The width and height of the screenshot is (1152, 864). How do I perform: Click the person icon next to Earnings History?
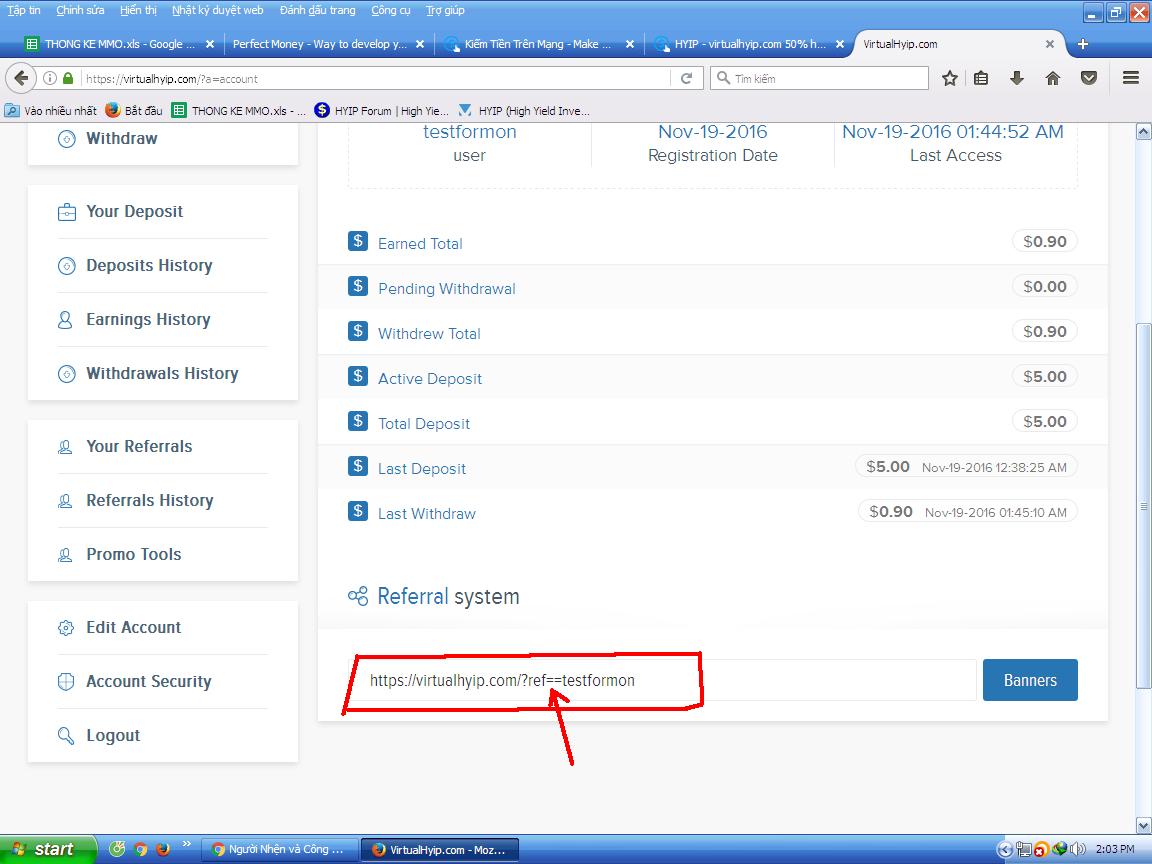pos(65,320)
